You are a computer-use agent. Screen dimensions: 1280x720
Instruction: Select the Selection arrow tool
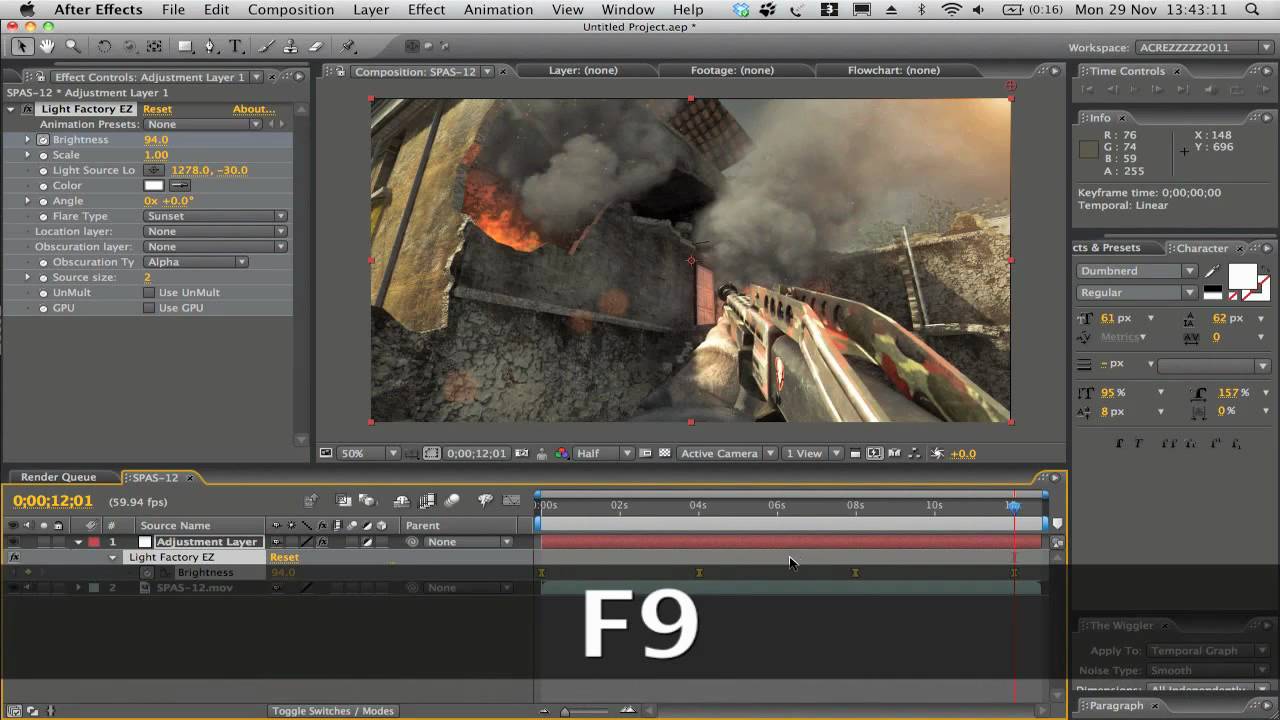click(22, 46)
